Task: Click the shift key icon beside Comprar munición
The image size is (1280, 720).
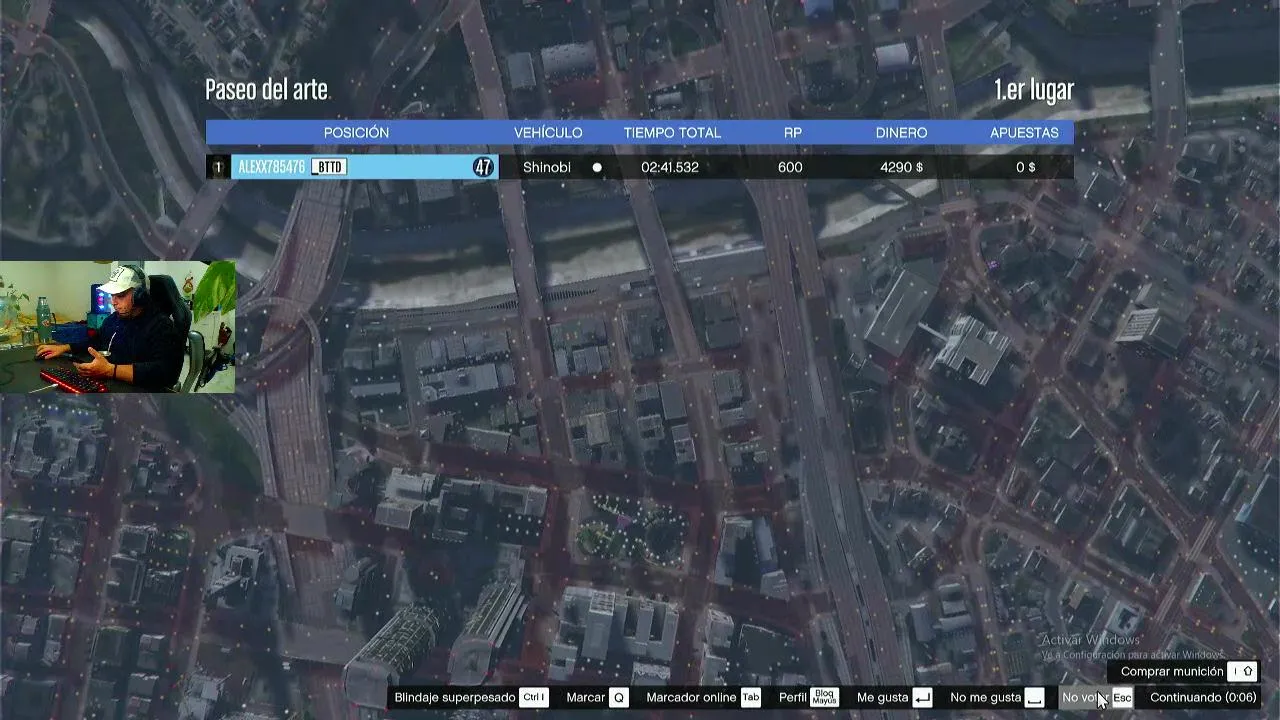Action: (1243, 672)
